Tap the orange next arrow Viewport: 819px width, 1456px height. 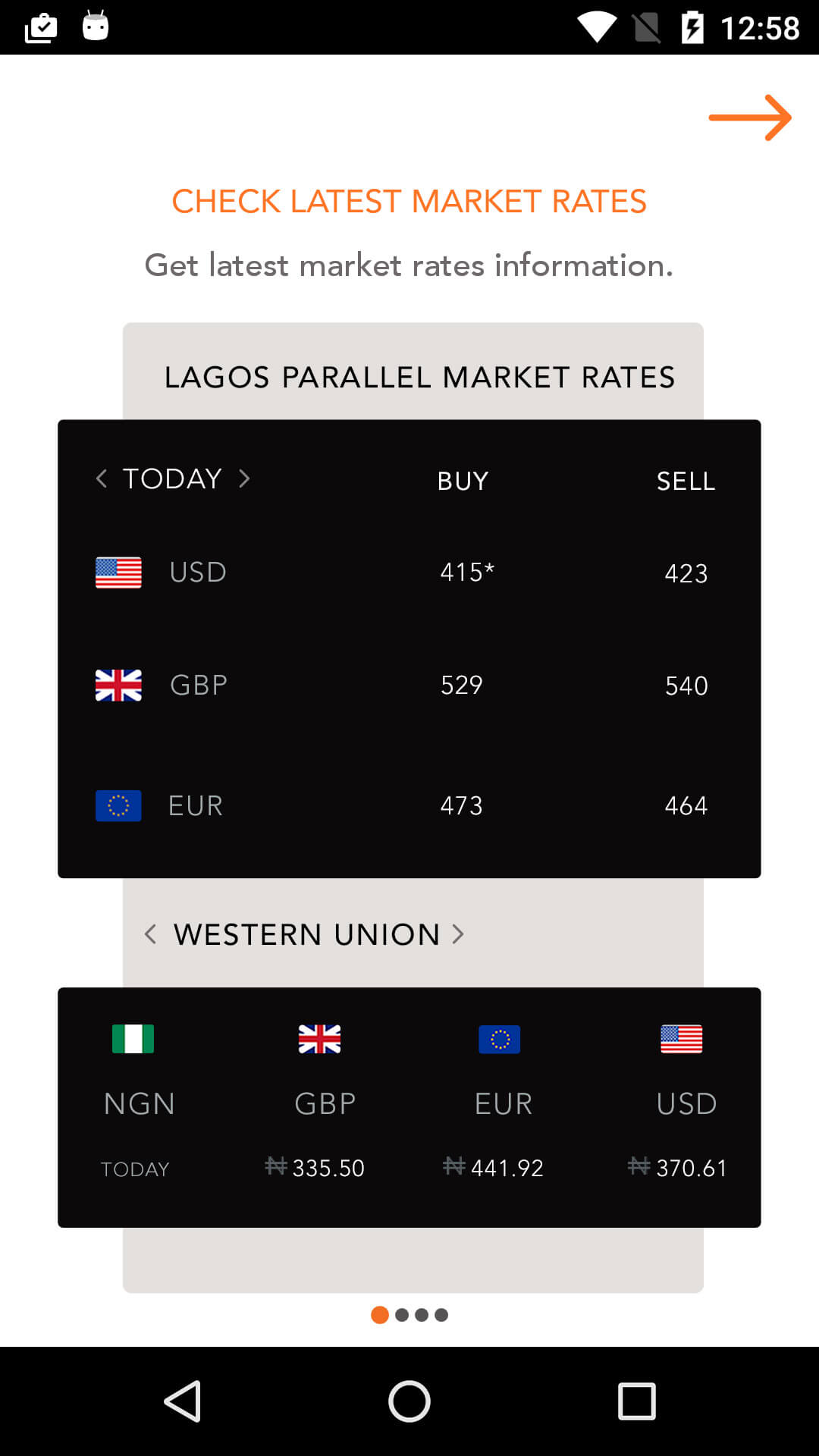pos(749,118)
